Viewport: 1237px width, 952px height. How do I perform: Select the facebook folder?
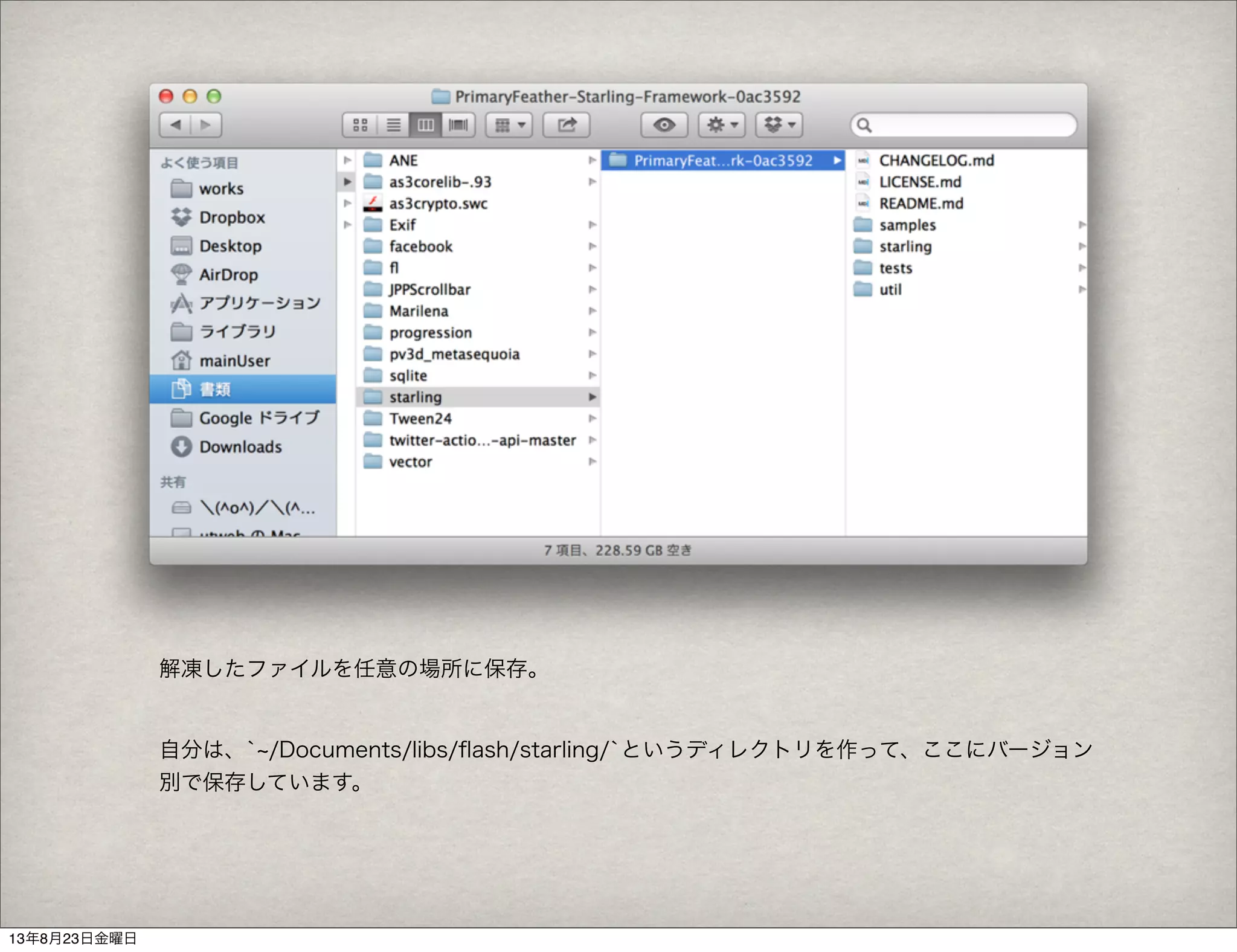point(477,246)
